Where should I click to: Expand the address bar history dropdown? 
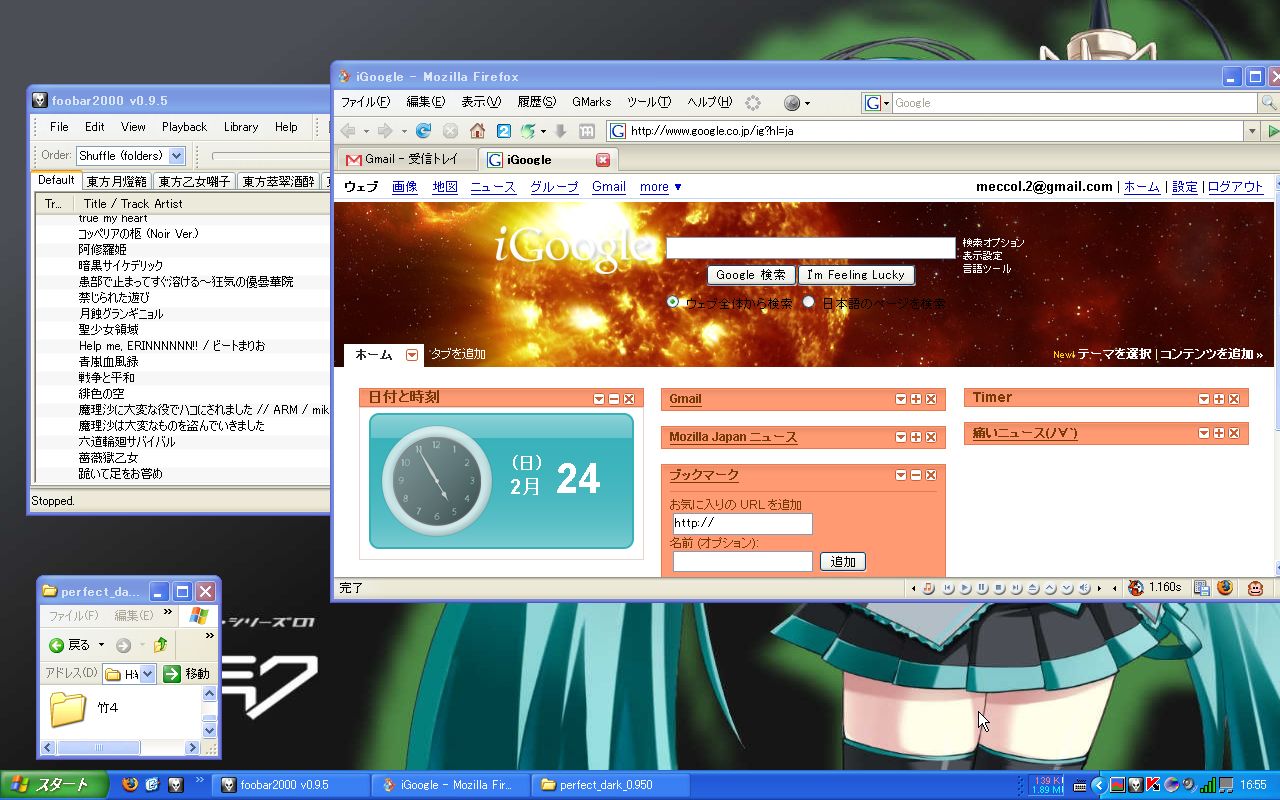1251,131
